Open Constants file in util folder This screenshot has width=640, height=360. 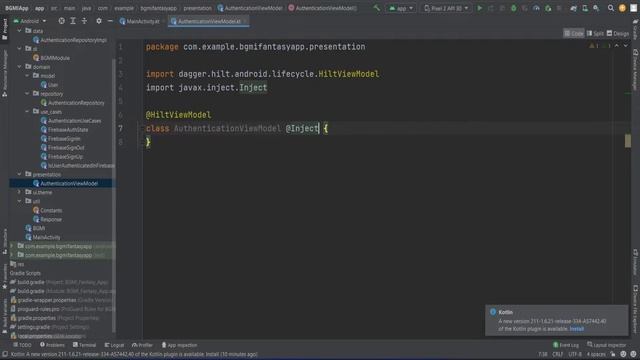click(x=47, y=210)
